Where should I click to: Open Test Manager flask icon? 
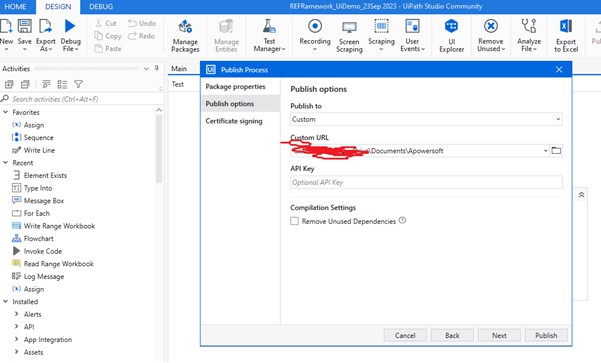[x=269, y=26]
